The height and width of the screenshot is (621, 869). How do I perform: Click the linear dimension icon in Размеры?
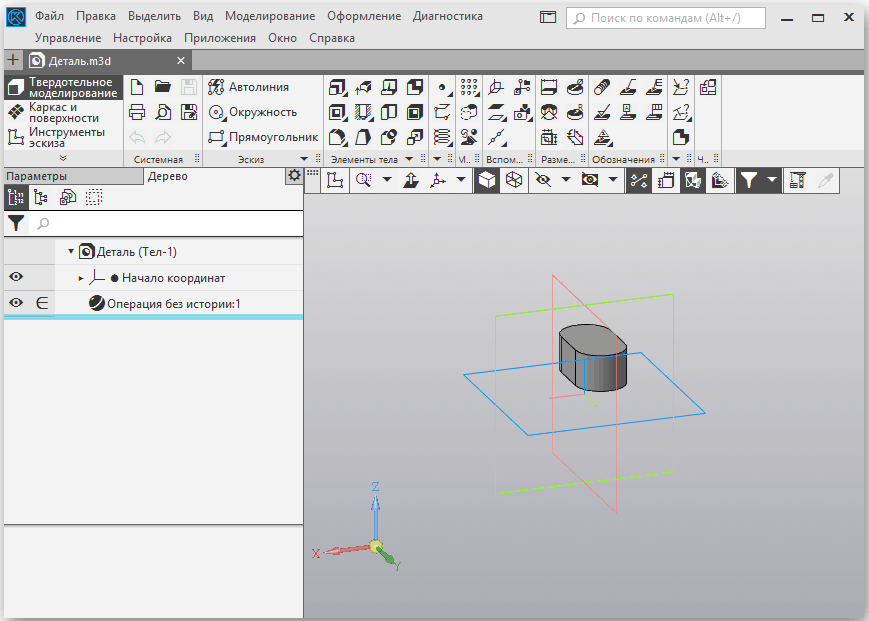click(549, 87)
